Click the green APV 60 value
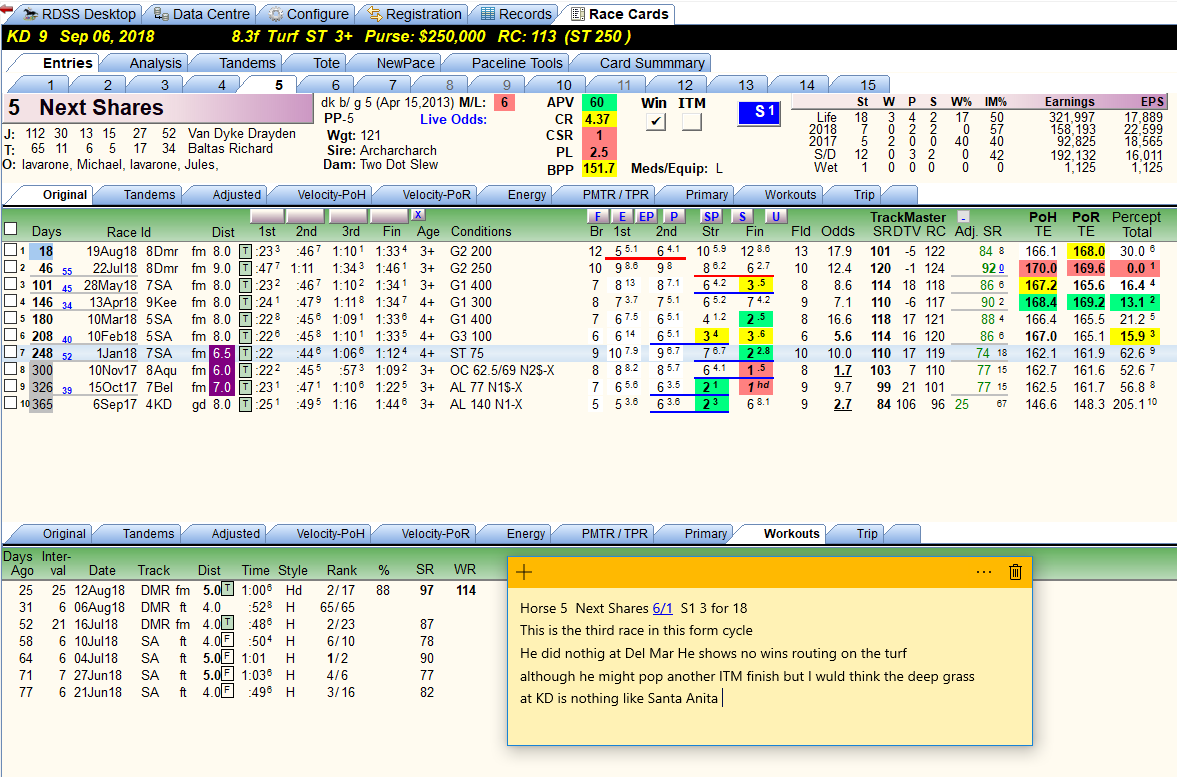This screenshot has width=1177, height=777. coord(598,102)
